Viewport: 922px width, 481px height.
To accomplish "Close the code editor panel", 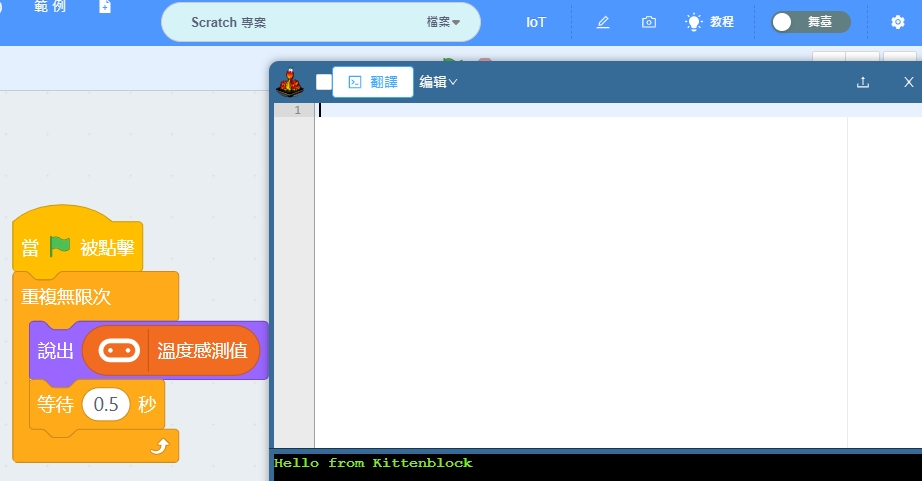I will (908, 83).
